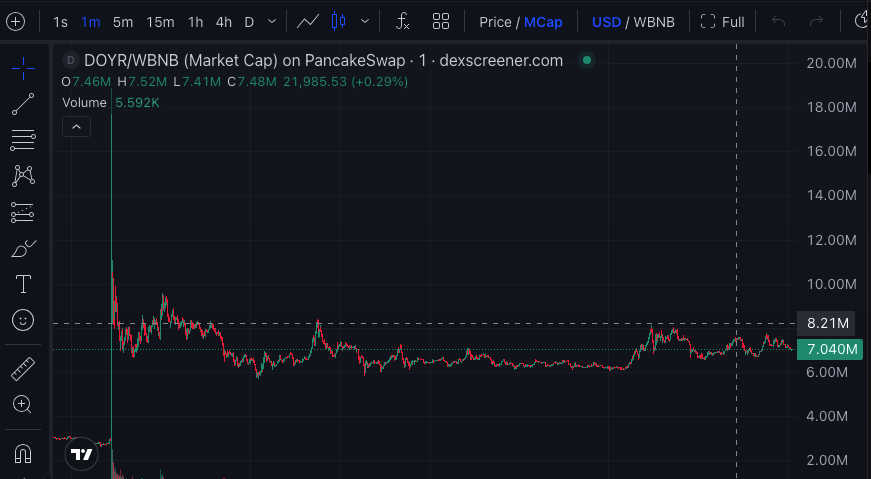Click the Volume indicator label
The height and width of the screenshot is (479, 871).
[x=84, y=103]
